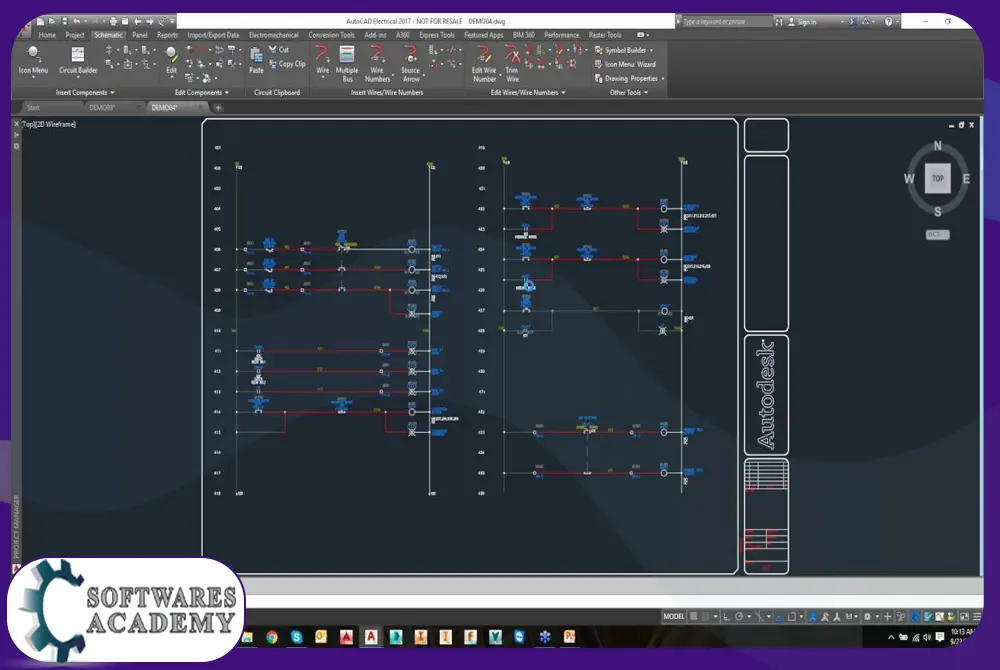
Task: Click the Plot printer icon in quick access
Action: (113, 21)
